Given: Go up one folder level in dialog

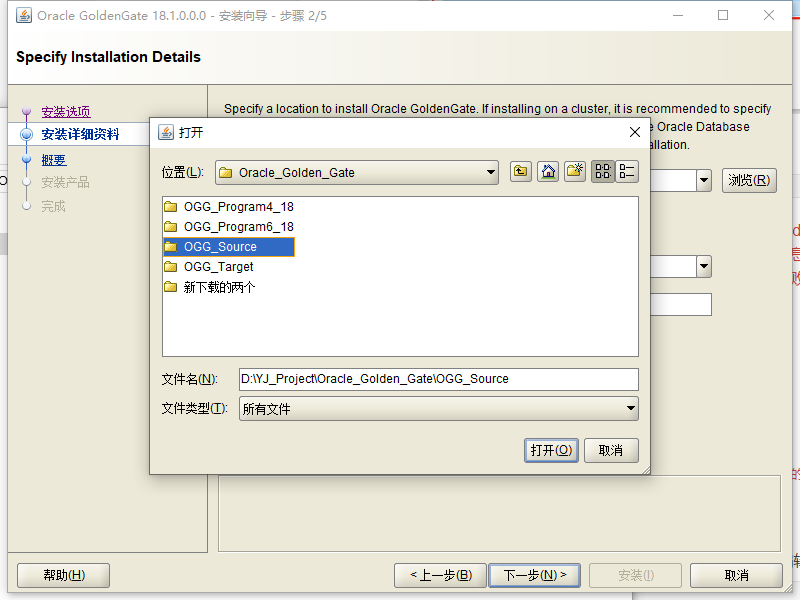Looking at the screenshot, I should (x=520, y=171).
